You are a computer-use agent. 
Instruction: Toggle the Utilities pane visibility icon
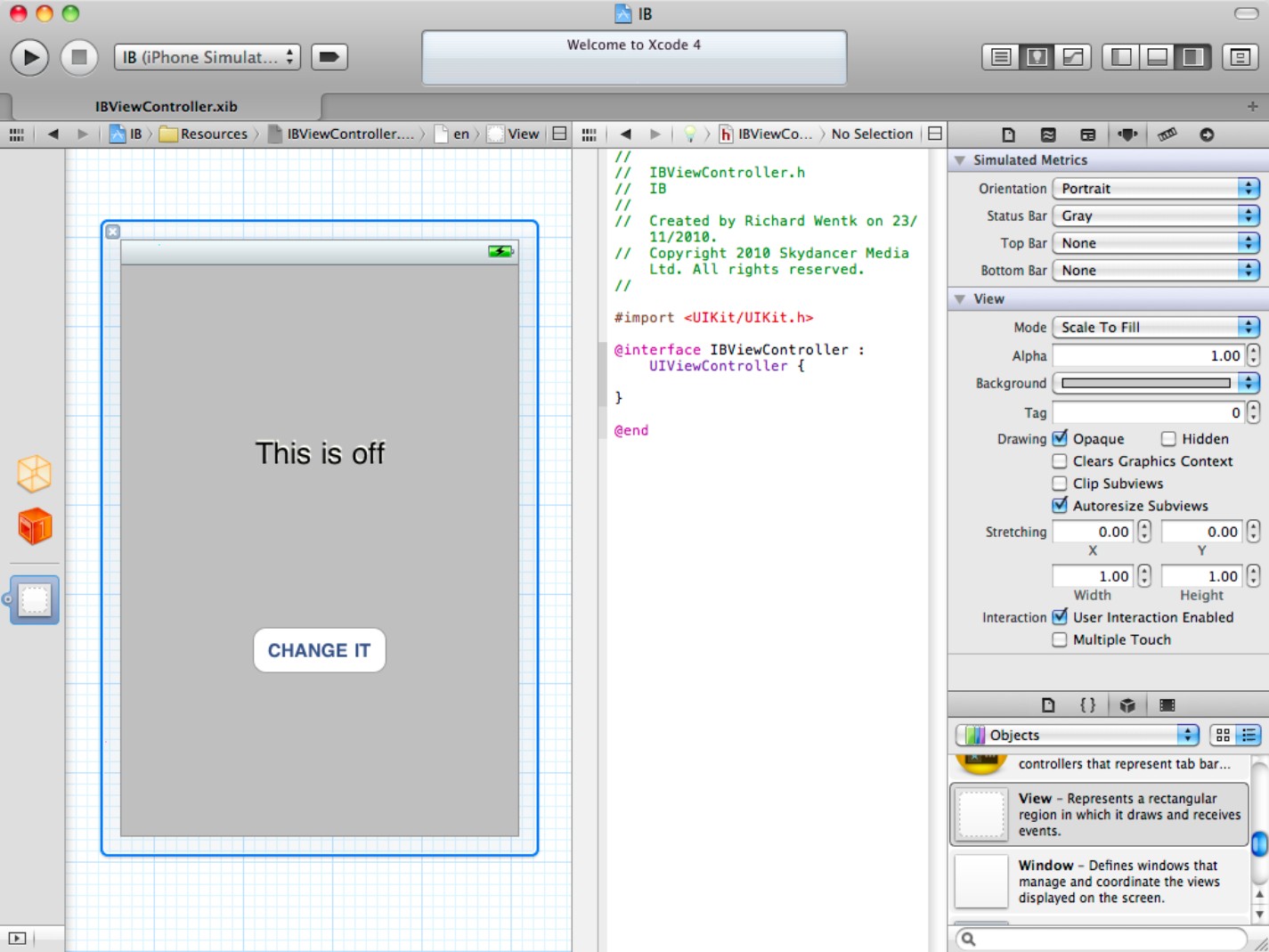point(1193,57)
